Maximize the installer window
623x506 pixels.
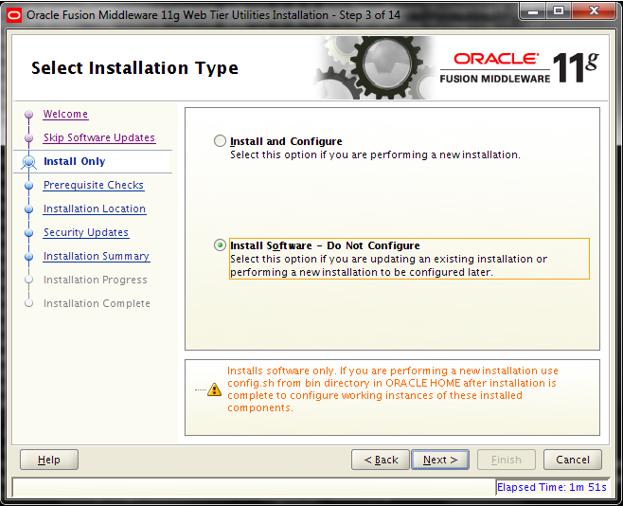(559, 11)
